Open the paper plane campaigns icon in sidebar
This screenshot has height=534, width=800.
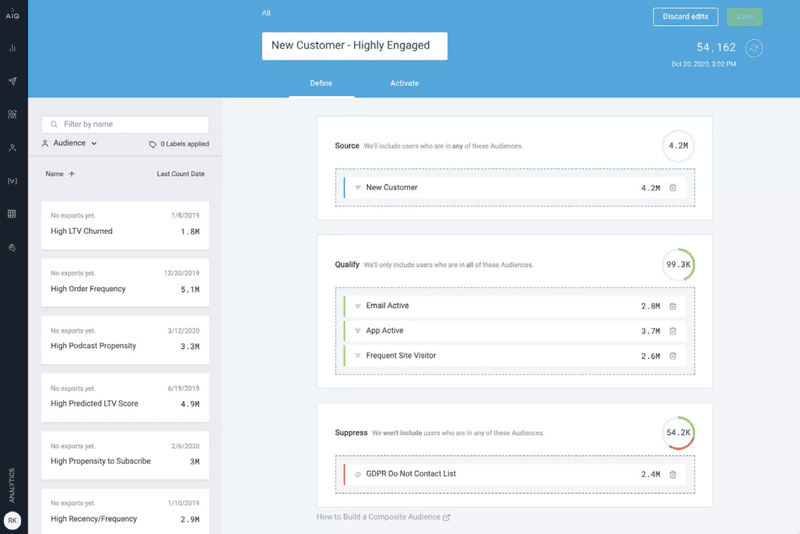coord(12,81)
